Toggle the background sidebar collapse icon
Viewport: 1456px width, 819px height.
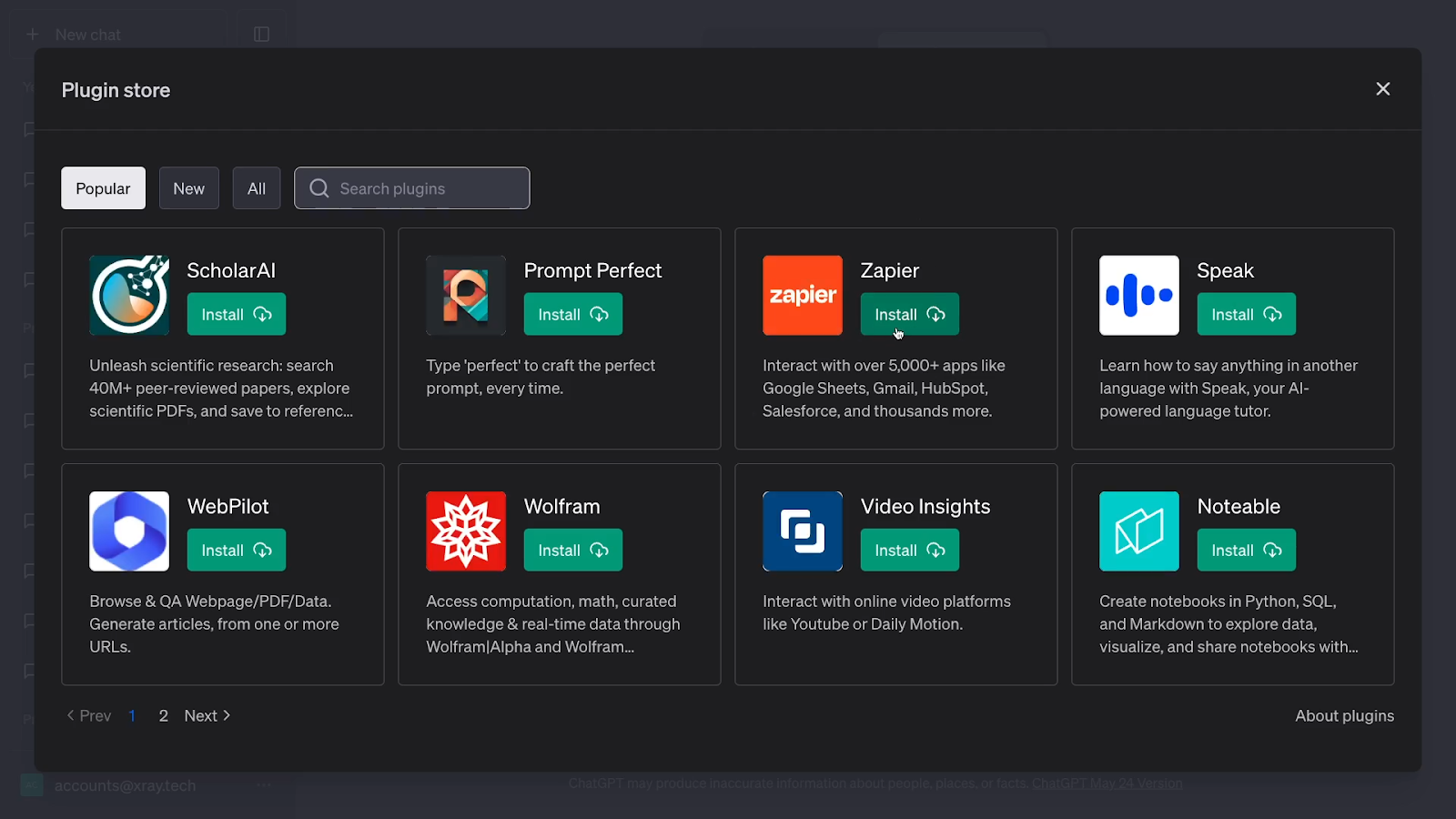pyautogui.click(x=261, y=35)
